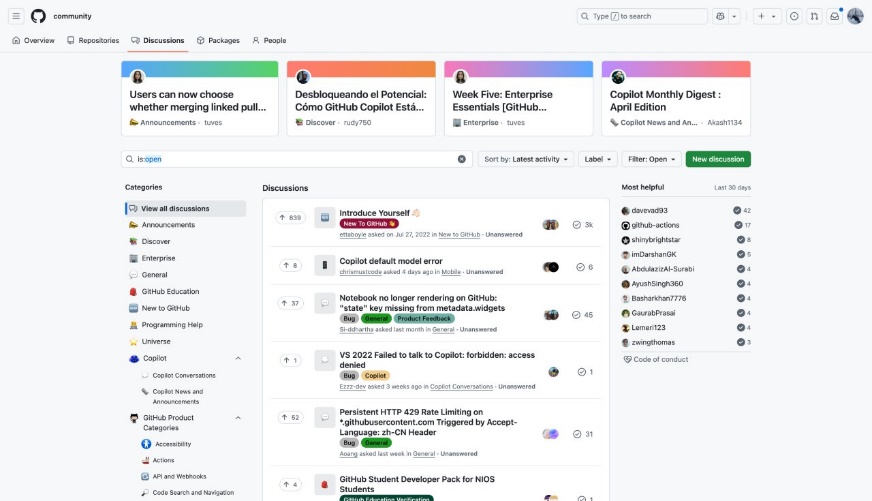Open Copilot chat icon in header

point(720,16)
